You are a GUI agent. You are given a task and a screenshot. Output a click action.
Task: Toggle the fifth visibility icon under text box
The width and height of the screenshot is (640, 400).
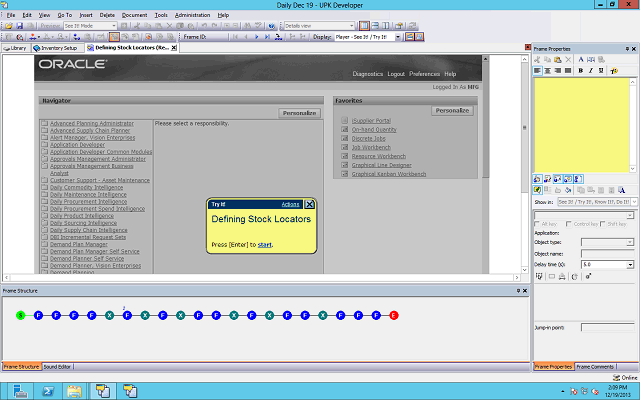pos(578,179)
